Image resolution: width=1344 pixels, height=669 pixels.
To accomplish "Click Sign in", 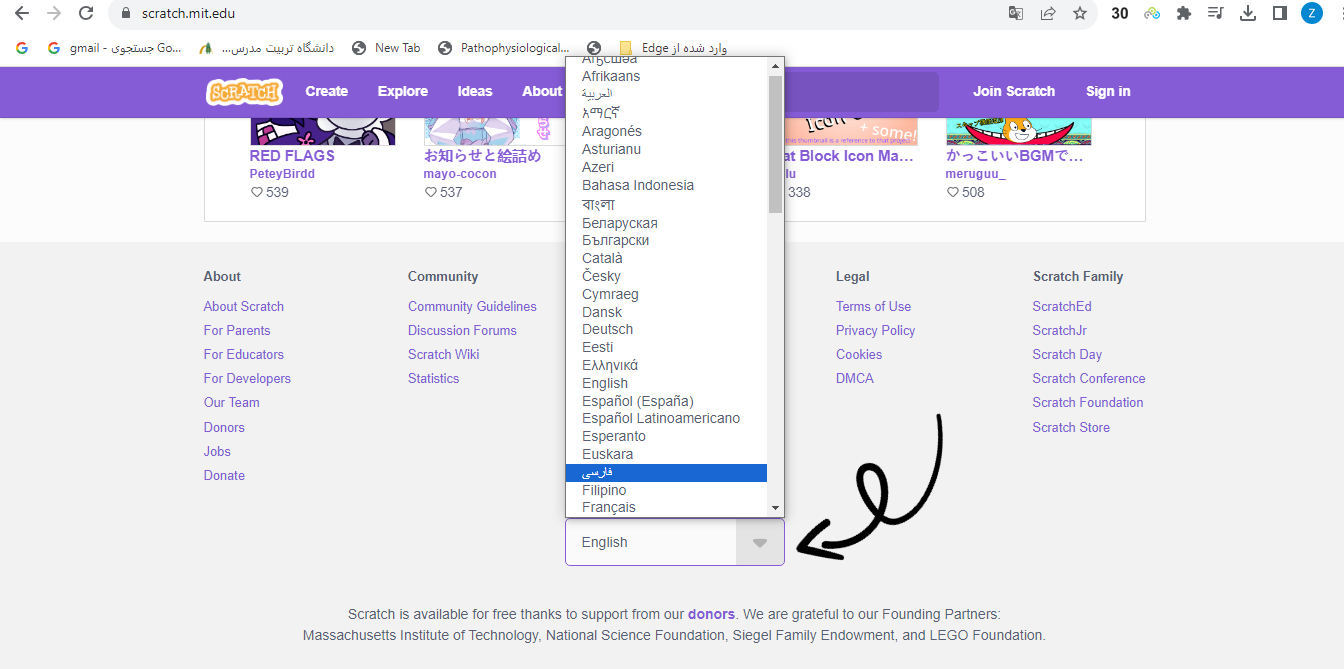I will tap(1108, 91).
